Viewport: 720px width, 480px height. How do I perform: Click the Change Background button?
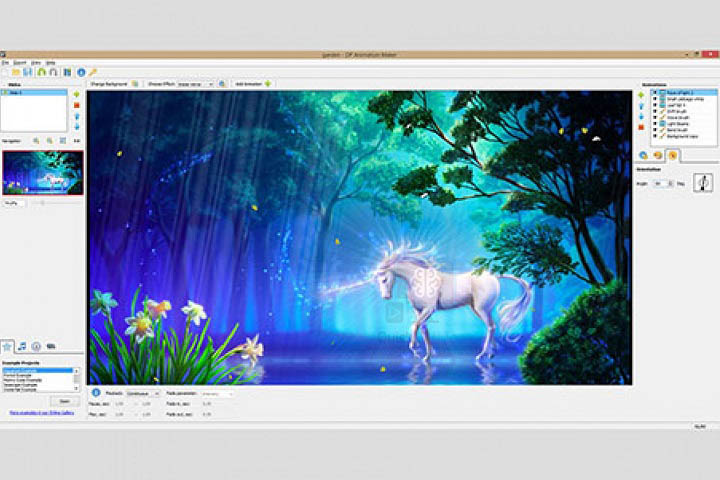click(114, 84)
